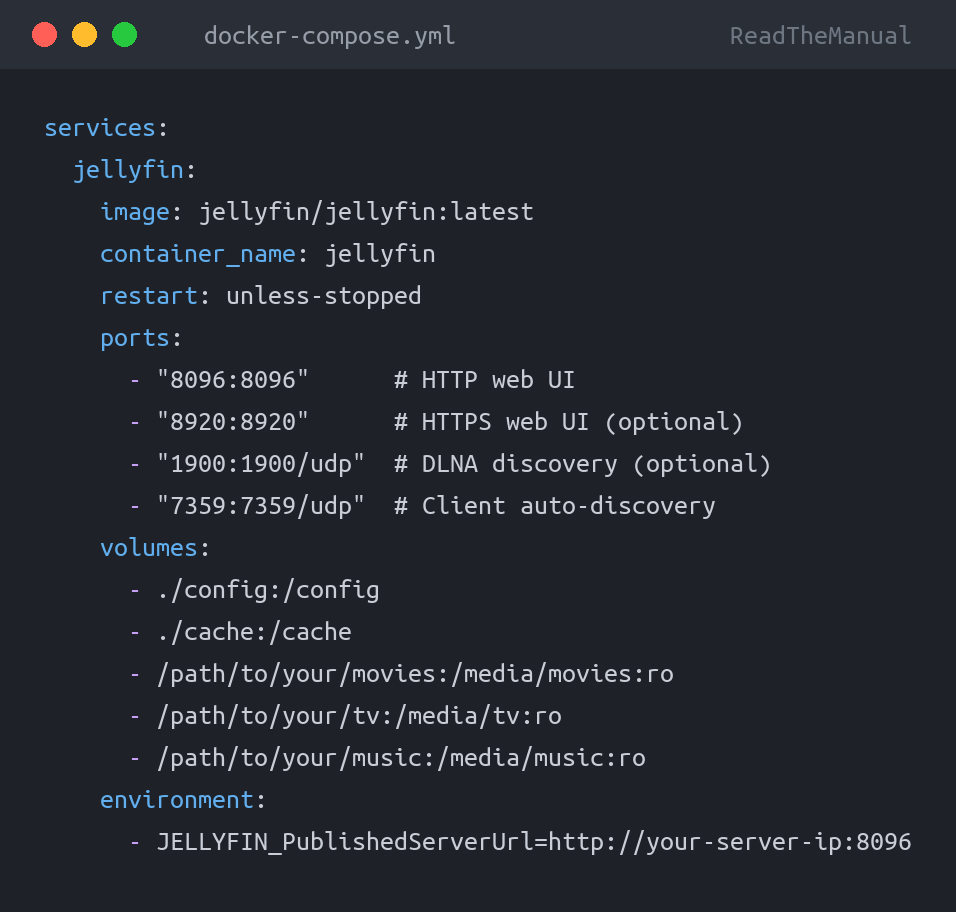Select the value jellyfin/jellyfin:latest
This screenshot has width=956, height=912.
pos(366,212)
